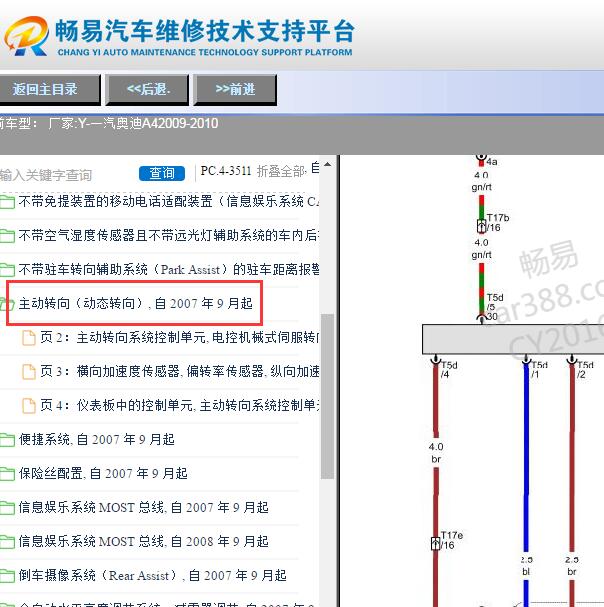Click the blue 2.5 bl wire
Viewport: 604px width, 607px height.
click(526, 457)
